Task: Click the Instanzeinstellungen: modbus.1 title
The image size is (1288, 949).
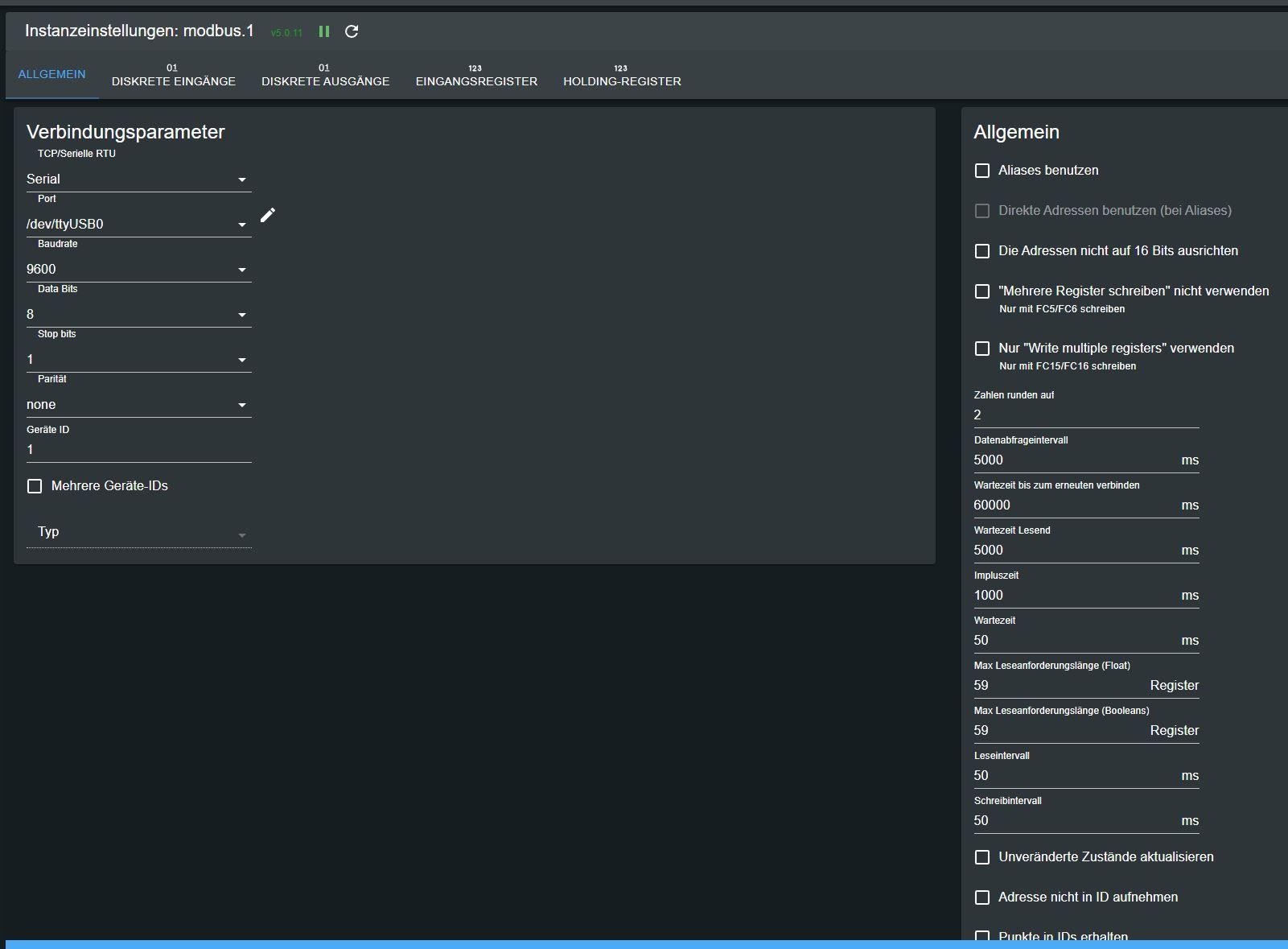Action: [139, 31]
